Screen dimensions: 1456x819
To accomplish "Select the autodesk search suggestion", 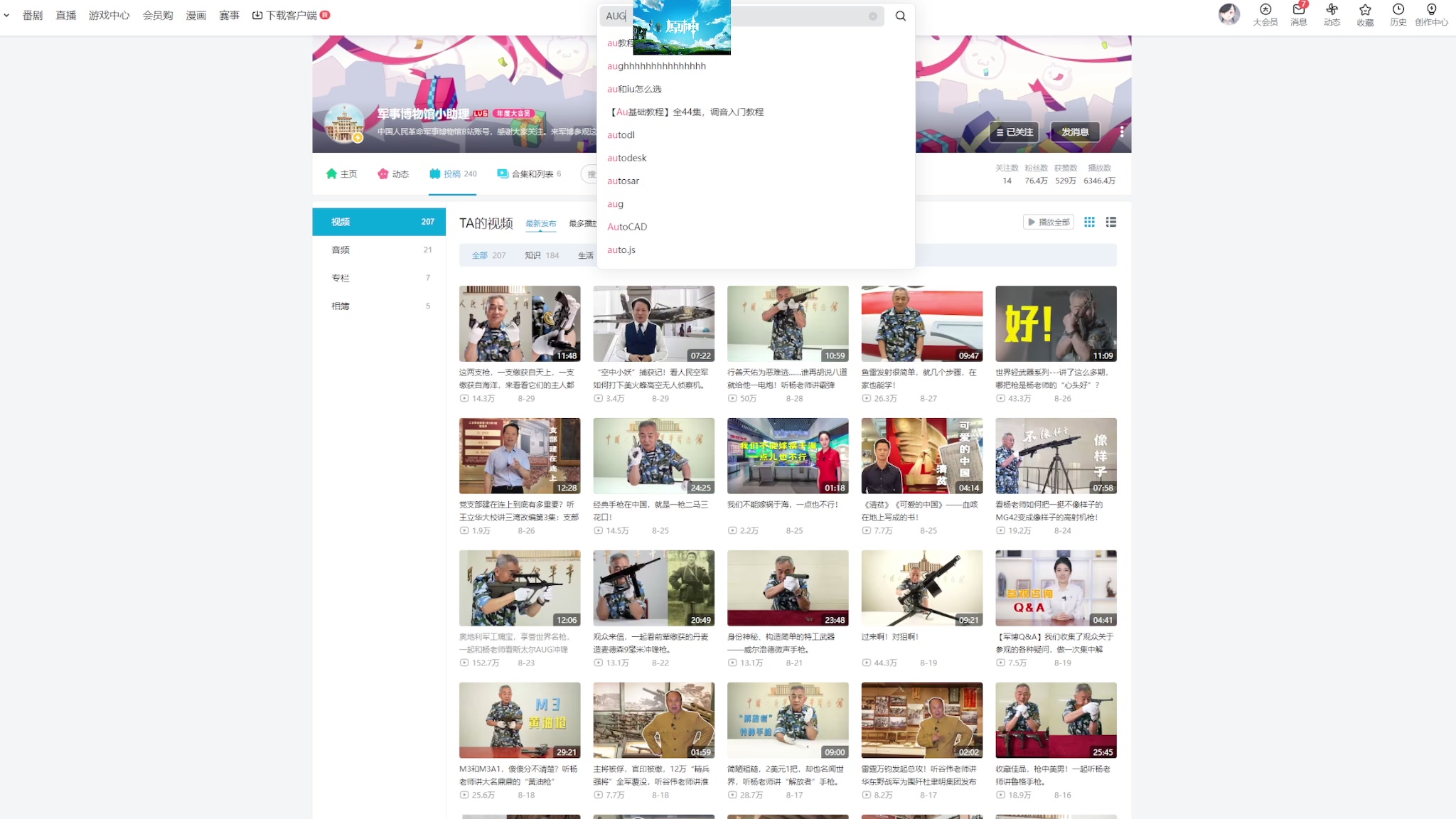I will pyautogui.click(x=626, y=158).
